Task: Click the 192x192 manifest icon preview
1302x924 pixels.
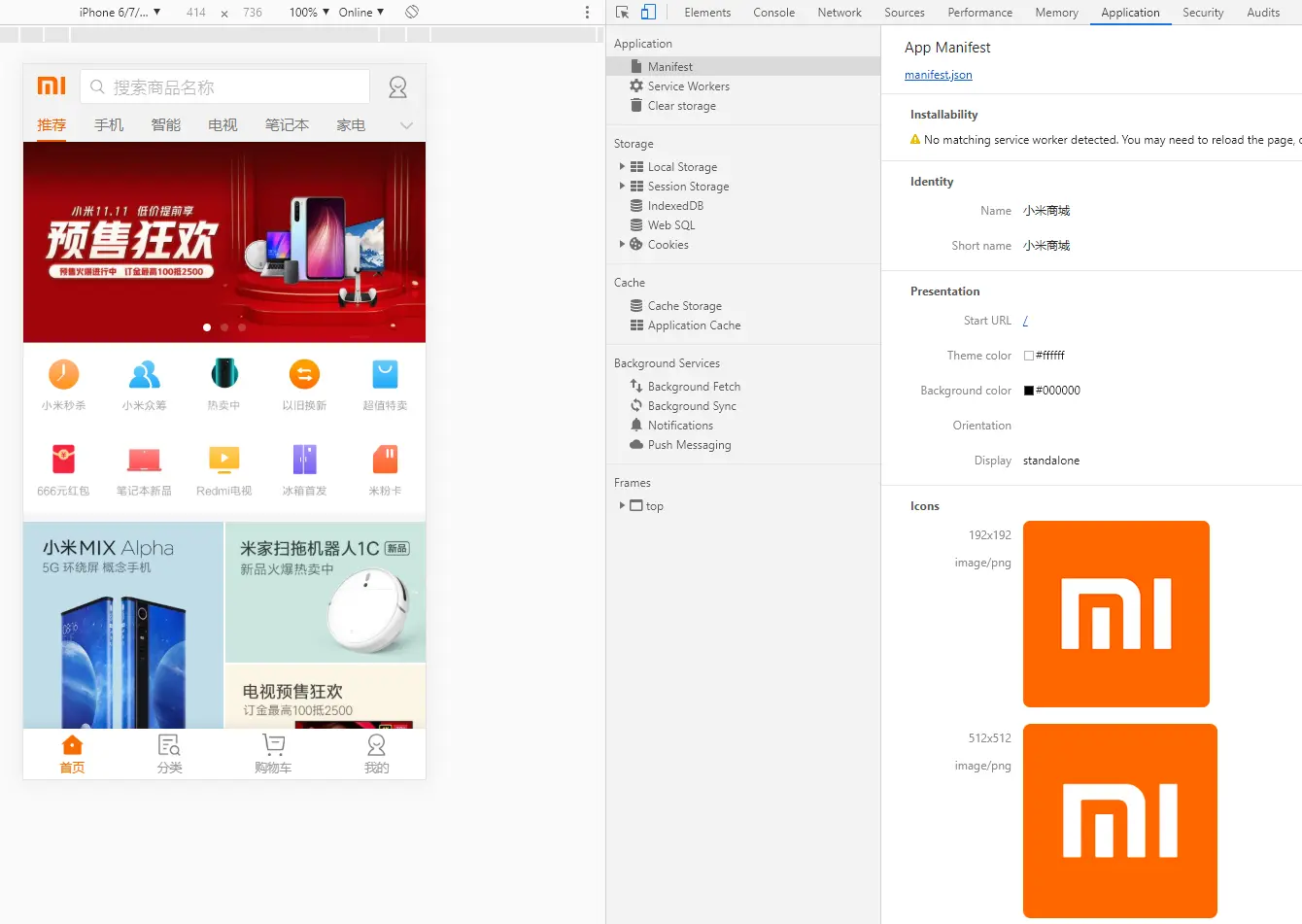Action: click(x=1116, y=614)
